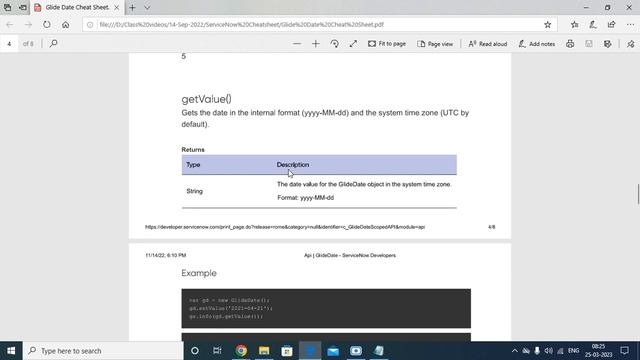
Task: Open the Page view options
Action: click(435, 44)
